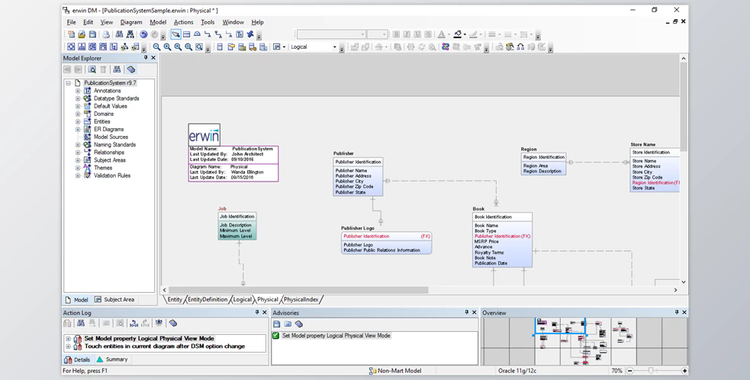Close the Advisories panel

point(474,313)
